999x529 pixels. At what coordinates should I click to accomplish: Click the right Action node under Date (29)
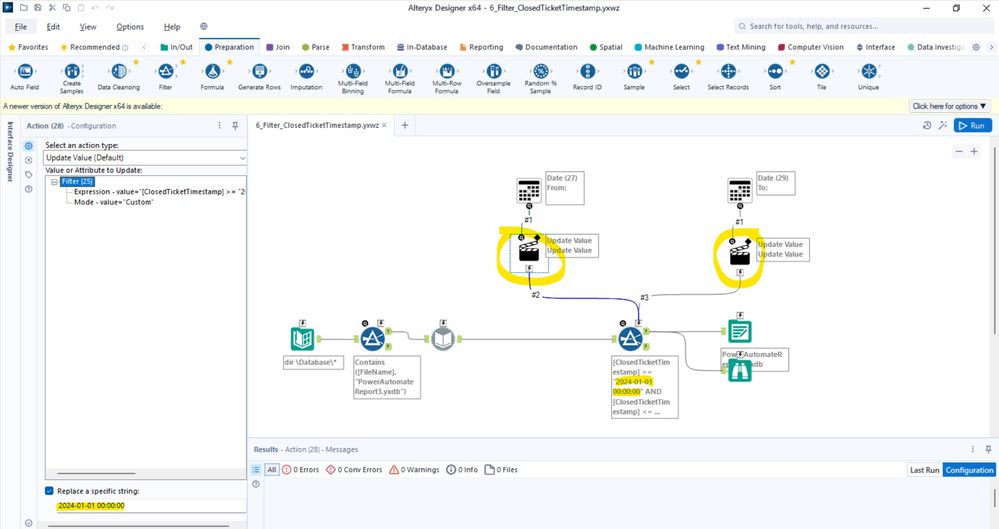tap(740, 256)
